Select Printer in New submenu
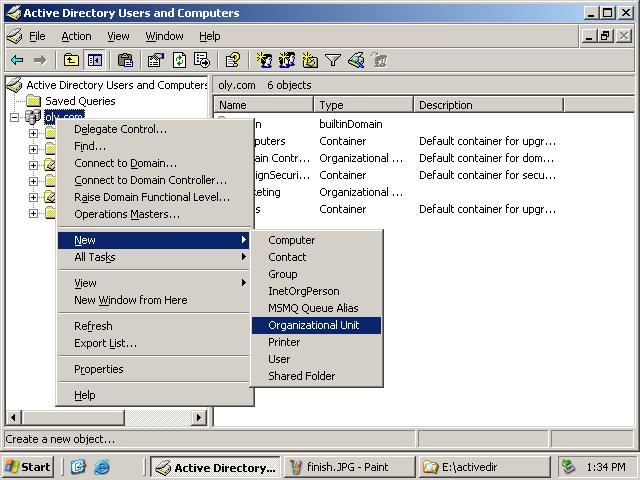Viewport: 640px width, 480px height. (x=316, y=342)
